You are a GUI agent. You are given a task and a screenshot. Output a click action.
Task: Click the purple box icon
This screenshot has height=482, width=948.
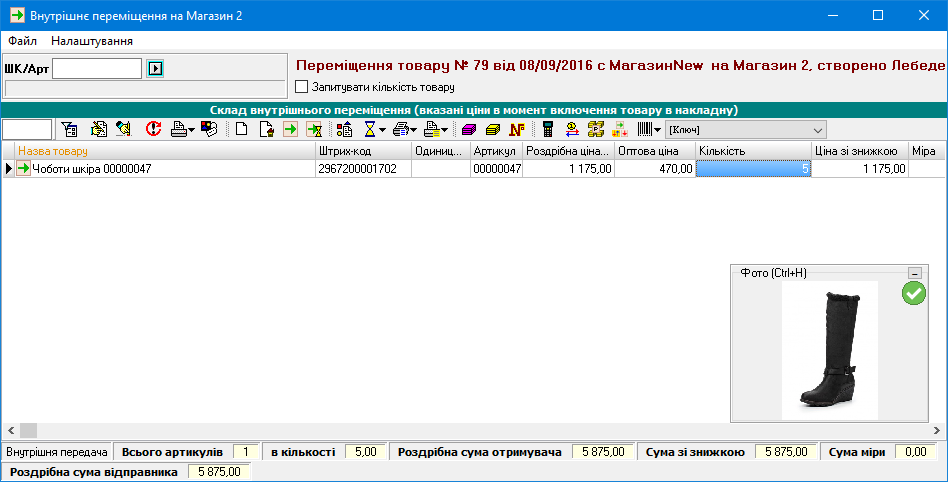tap(468, 129)
